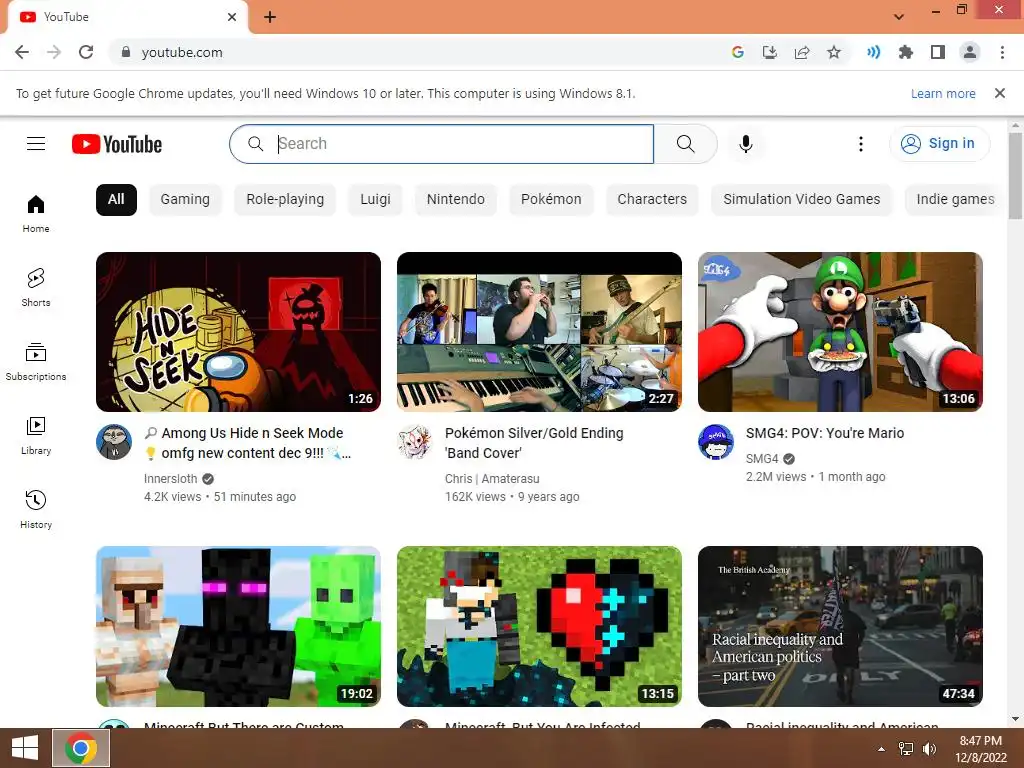Click browser back arrow
This screenshot has width=1024, height=768.
pos(22,52)
